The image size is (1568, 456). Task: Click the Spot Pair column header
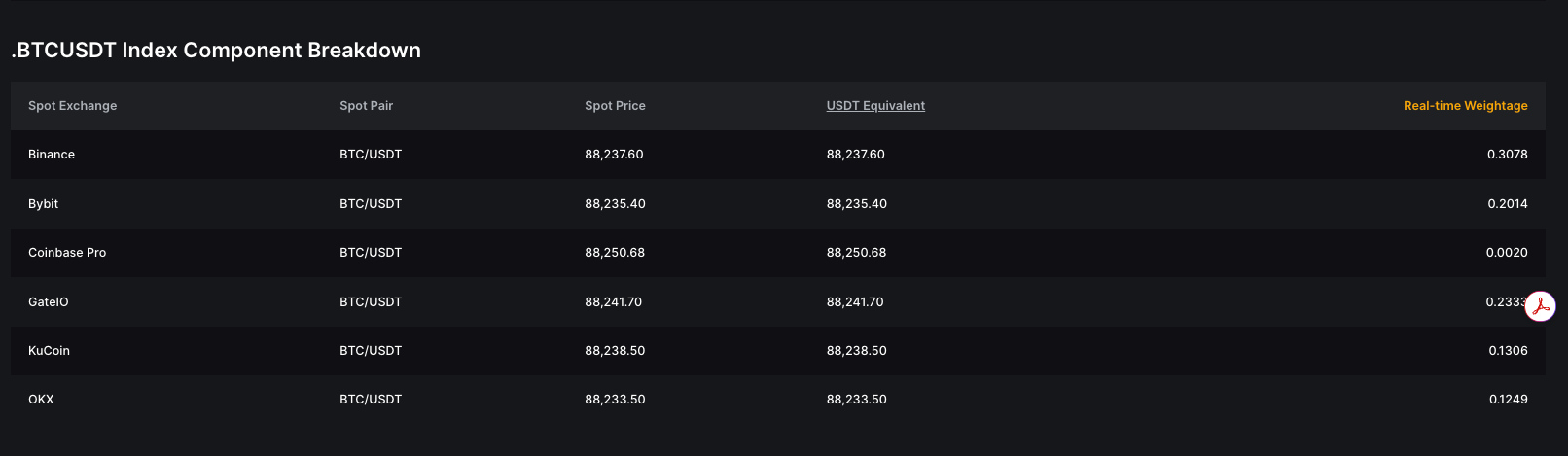point(366,106)
